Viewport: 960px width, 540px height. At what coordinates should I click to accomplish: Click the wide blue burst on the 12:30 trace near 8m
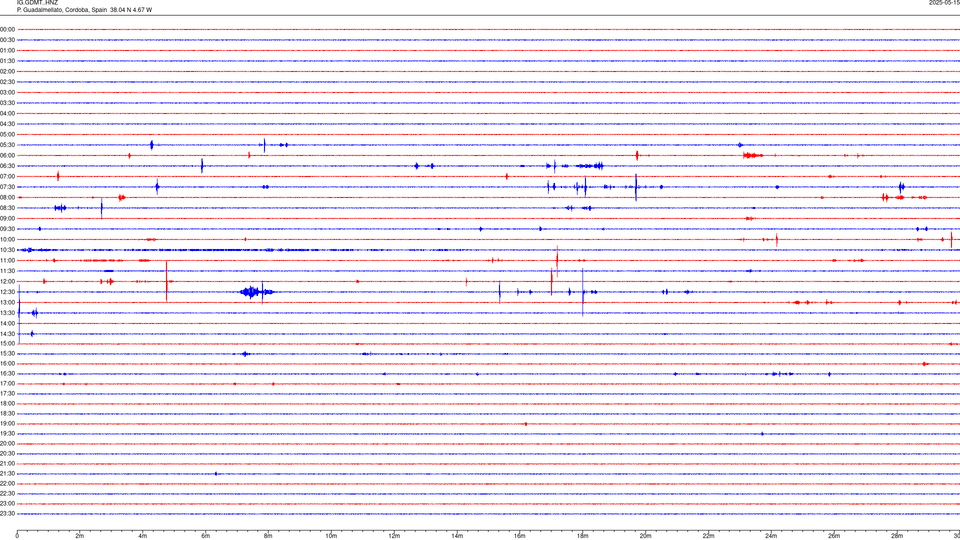pyautogui.click(x=257, y=292)
